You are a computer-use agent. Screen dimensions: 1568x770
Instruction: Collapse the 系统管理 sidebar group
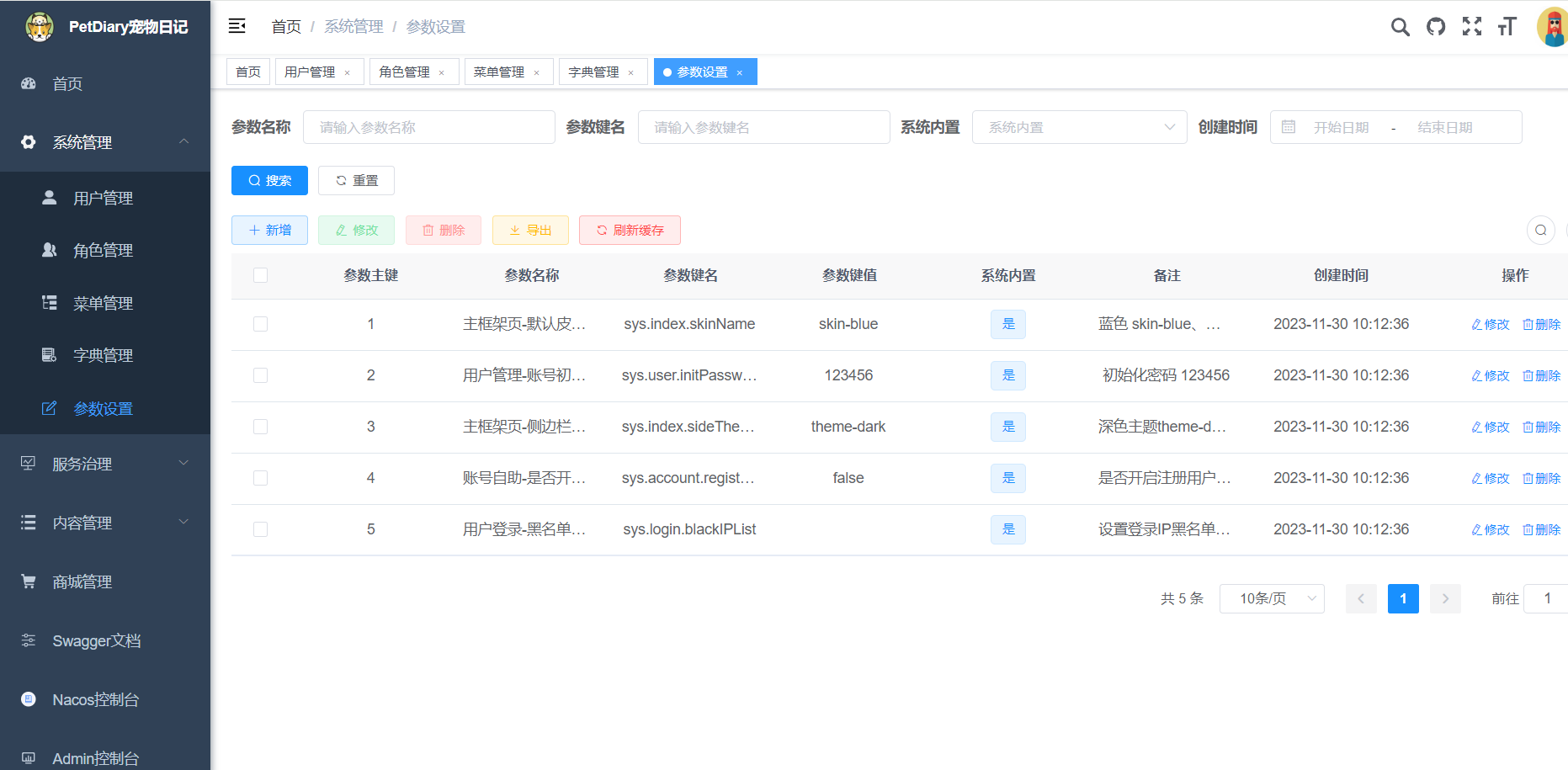(x=105, y=142)
